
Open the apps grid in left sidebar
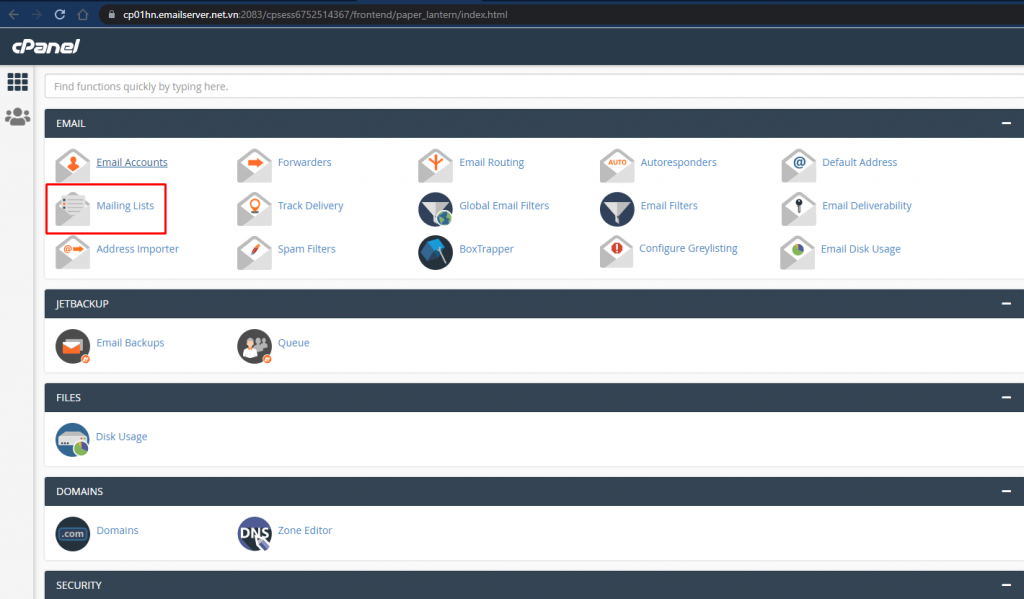tap(17, 81)
